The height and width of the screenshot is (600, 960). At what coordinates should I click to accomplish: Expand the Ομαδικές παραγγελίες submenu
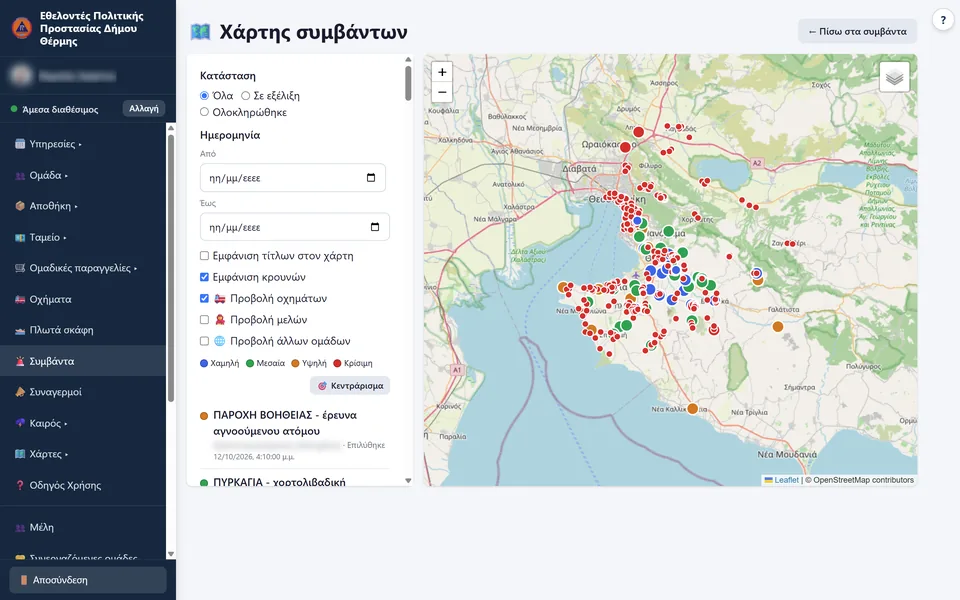click(x=83, y=268)
